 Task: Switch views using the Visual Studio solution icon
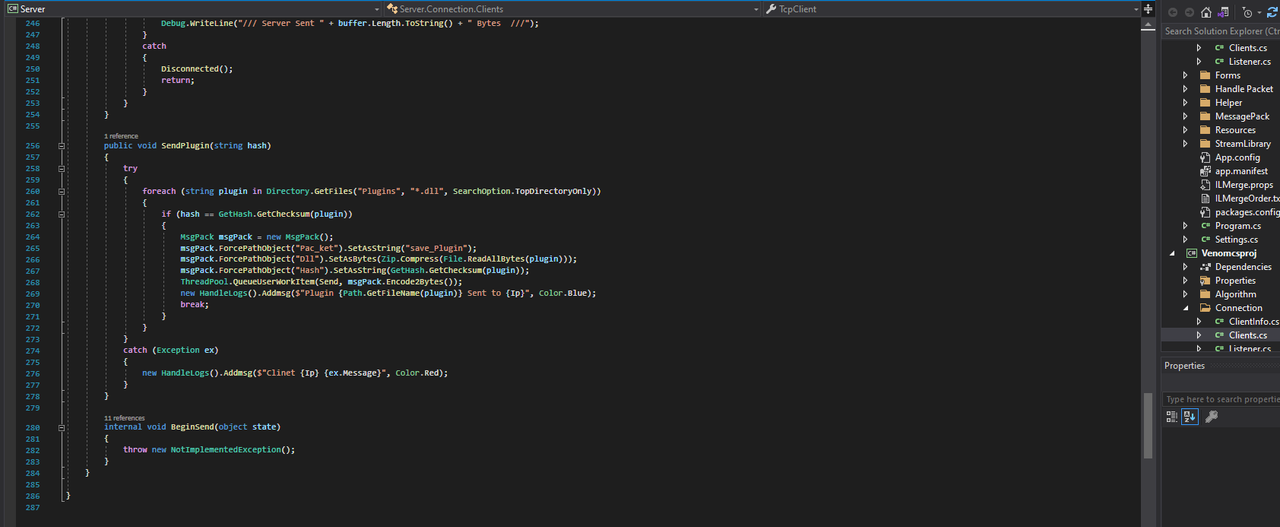pos(1224,13)
